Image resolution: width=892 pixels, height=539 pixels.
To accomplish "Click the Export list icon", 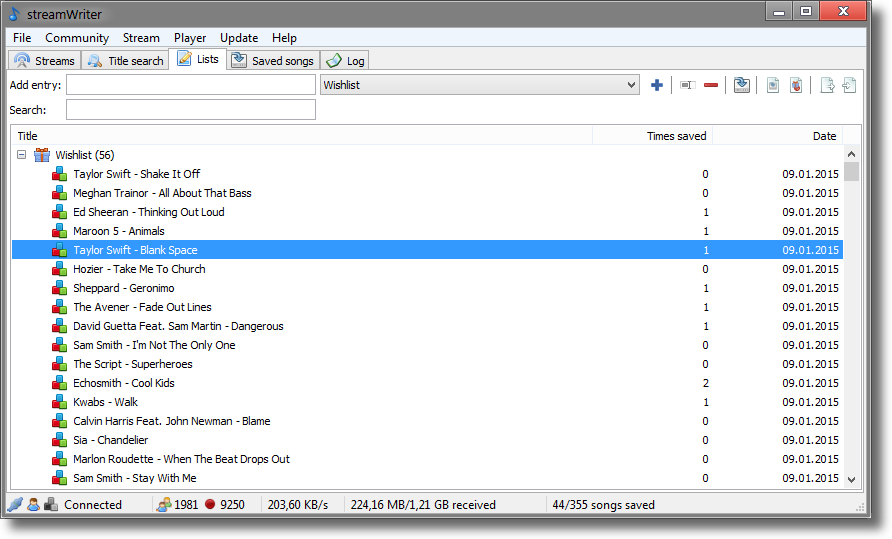I will (827, 85).
